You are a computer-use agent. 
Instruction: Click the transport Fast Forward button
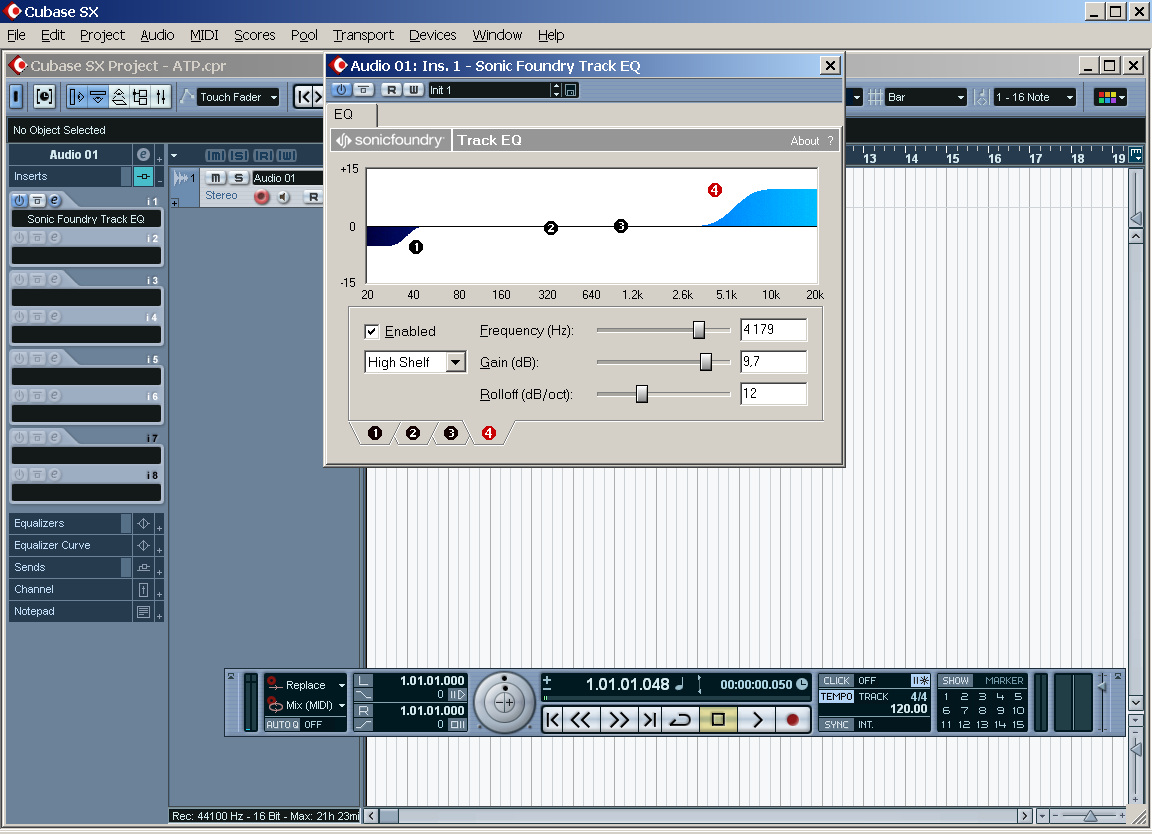point(619,719)
